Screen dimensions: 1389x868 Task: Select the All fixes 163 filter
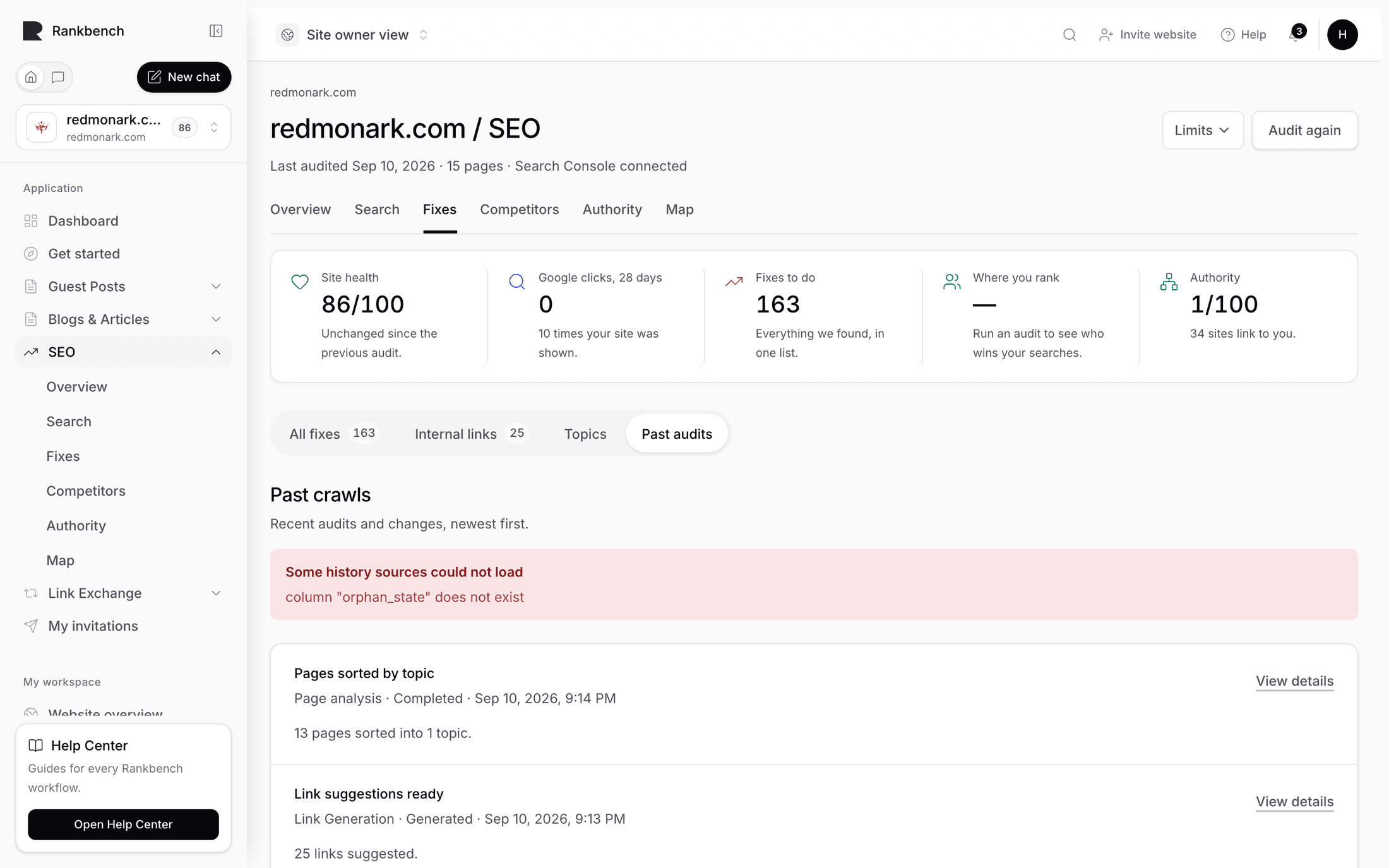[333, 434]
